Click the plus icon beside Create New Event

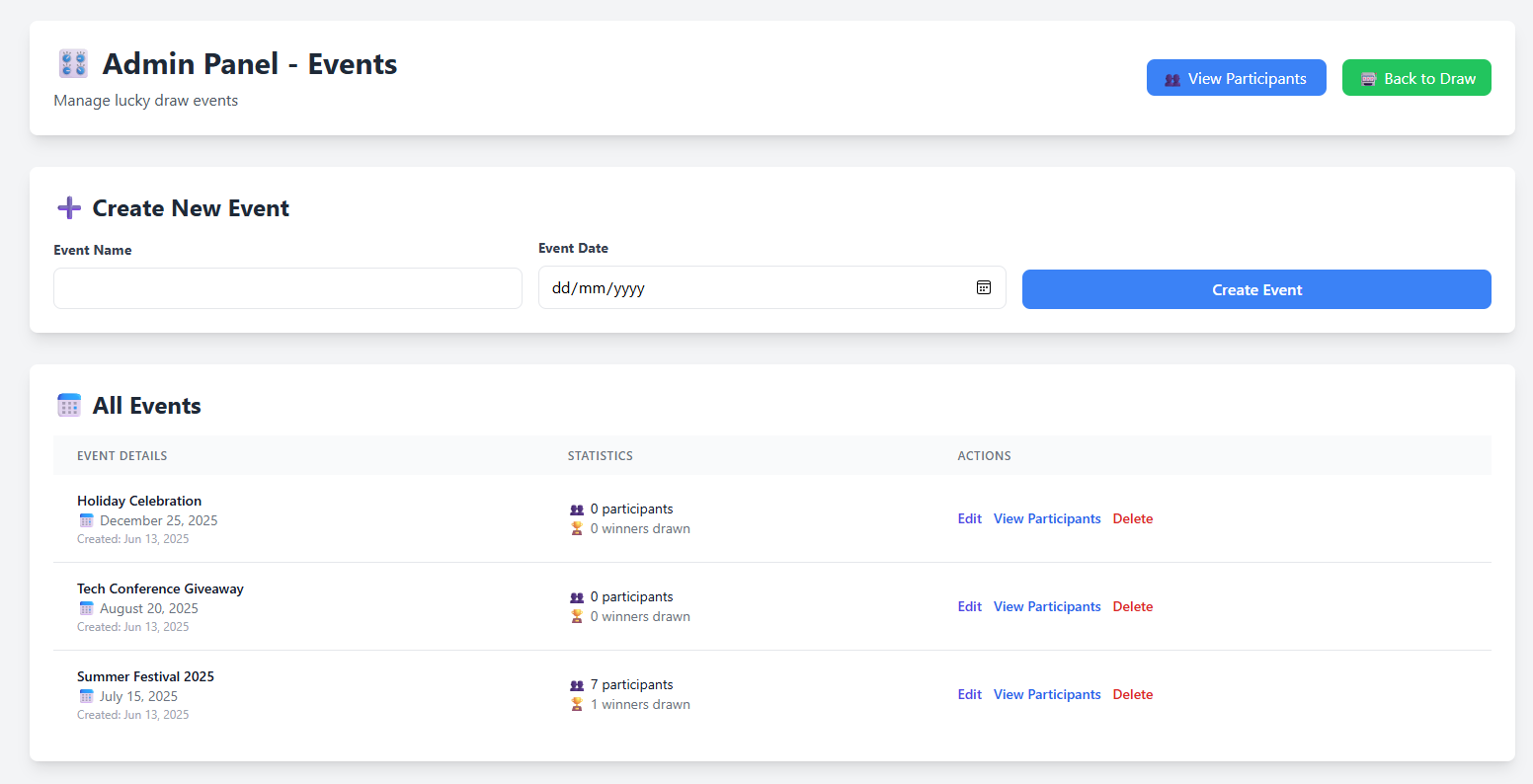tap(69, 208)
